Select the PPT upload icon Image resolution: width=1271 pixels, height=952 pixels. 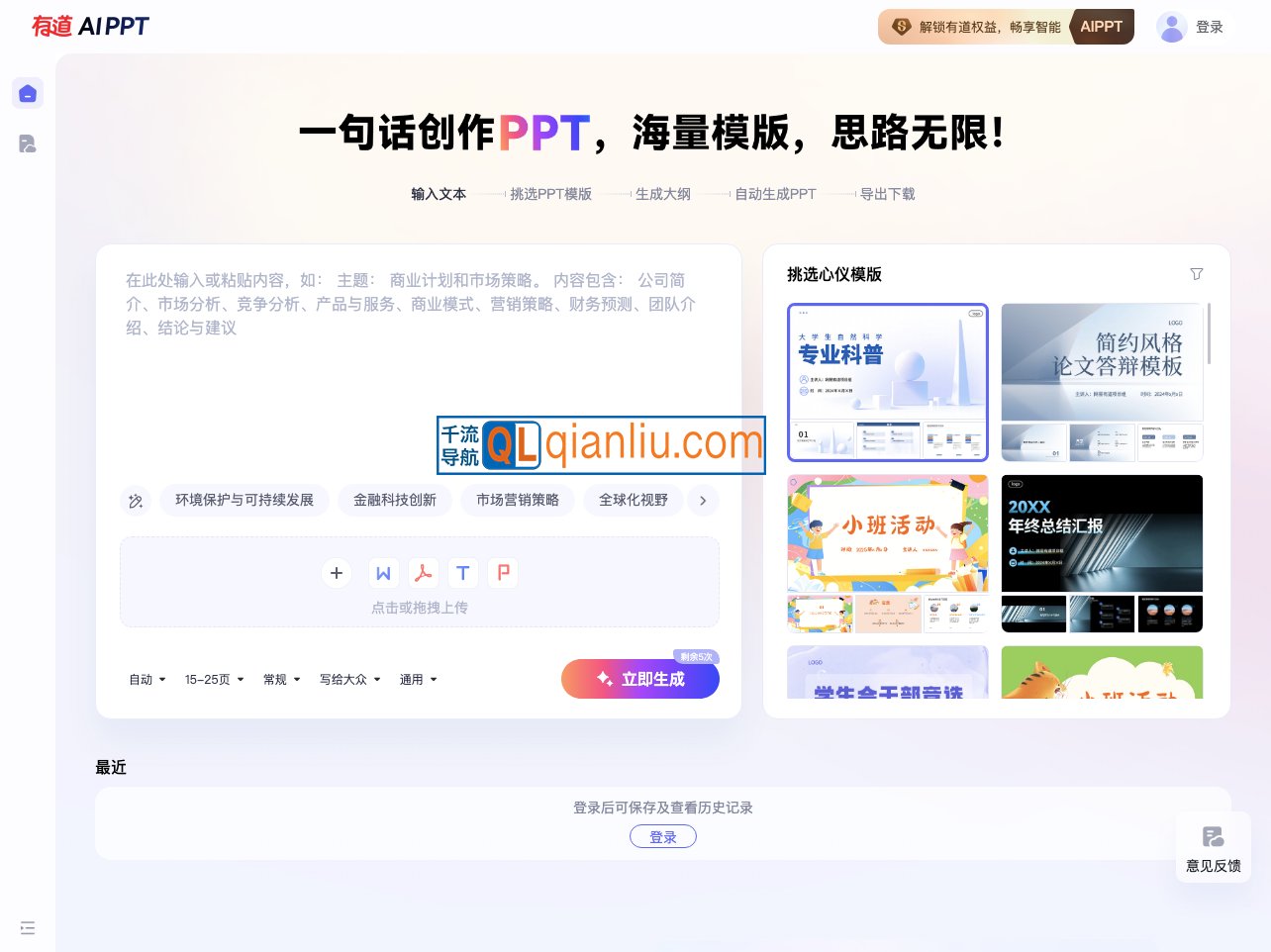pyautogui.click(x=503, y=573)
